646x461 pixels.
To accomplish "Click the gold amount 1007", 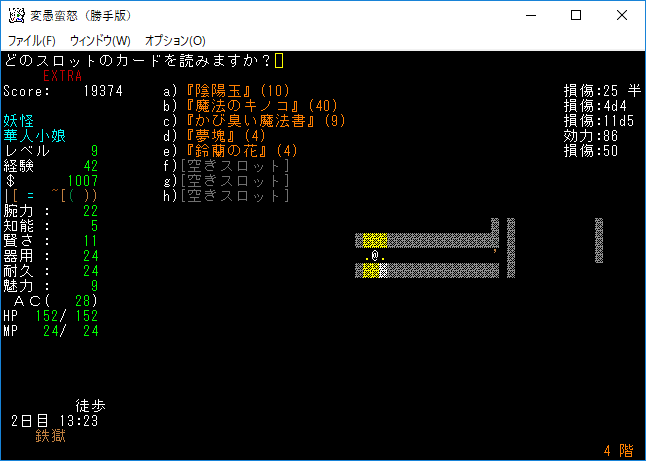I will coord(82,181).
